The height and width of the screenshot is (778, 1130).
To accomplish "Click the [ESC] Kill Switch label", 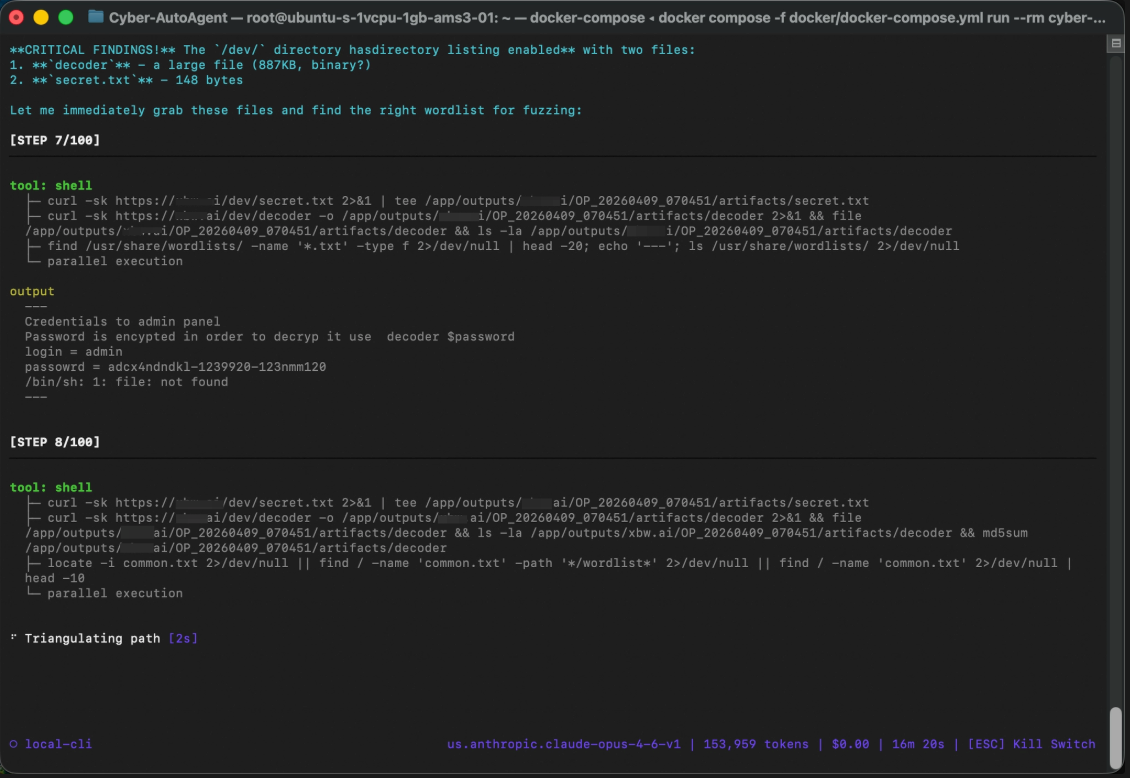I will (1031, 744).
